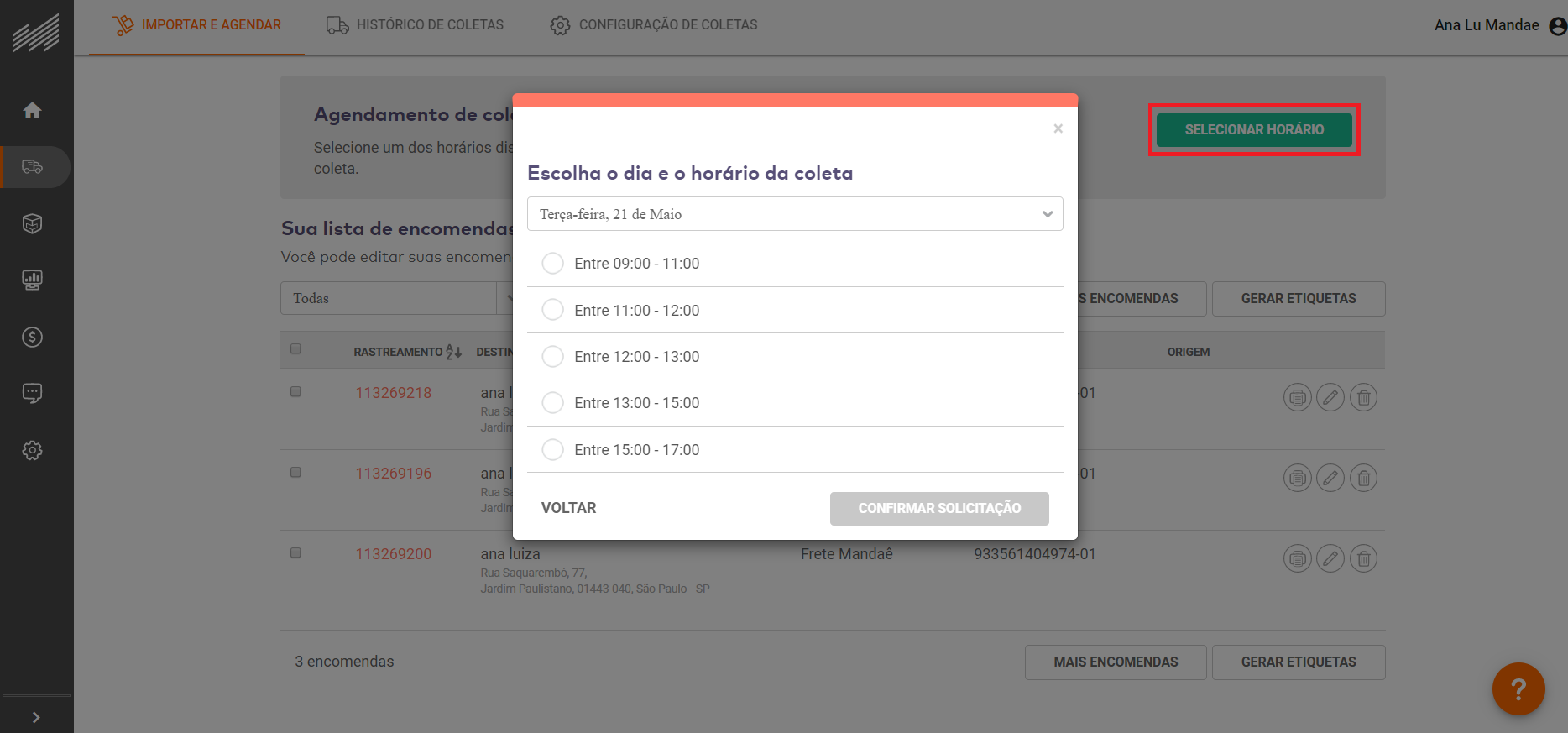Image resolution: width=1568 pixels, height=733 pixels.
Task: Expand the sidebar with bottom chevron
Action: (x=35, y=717)
